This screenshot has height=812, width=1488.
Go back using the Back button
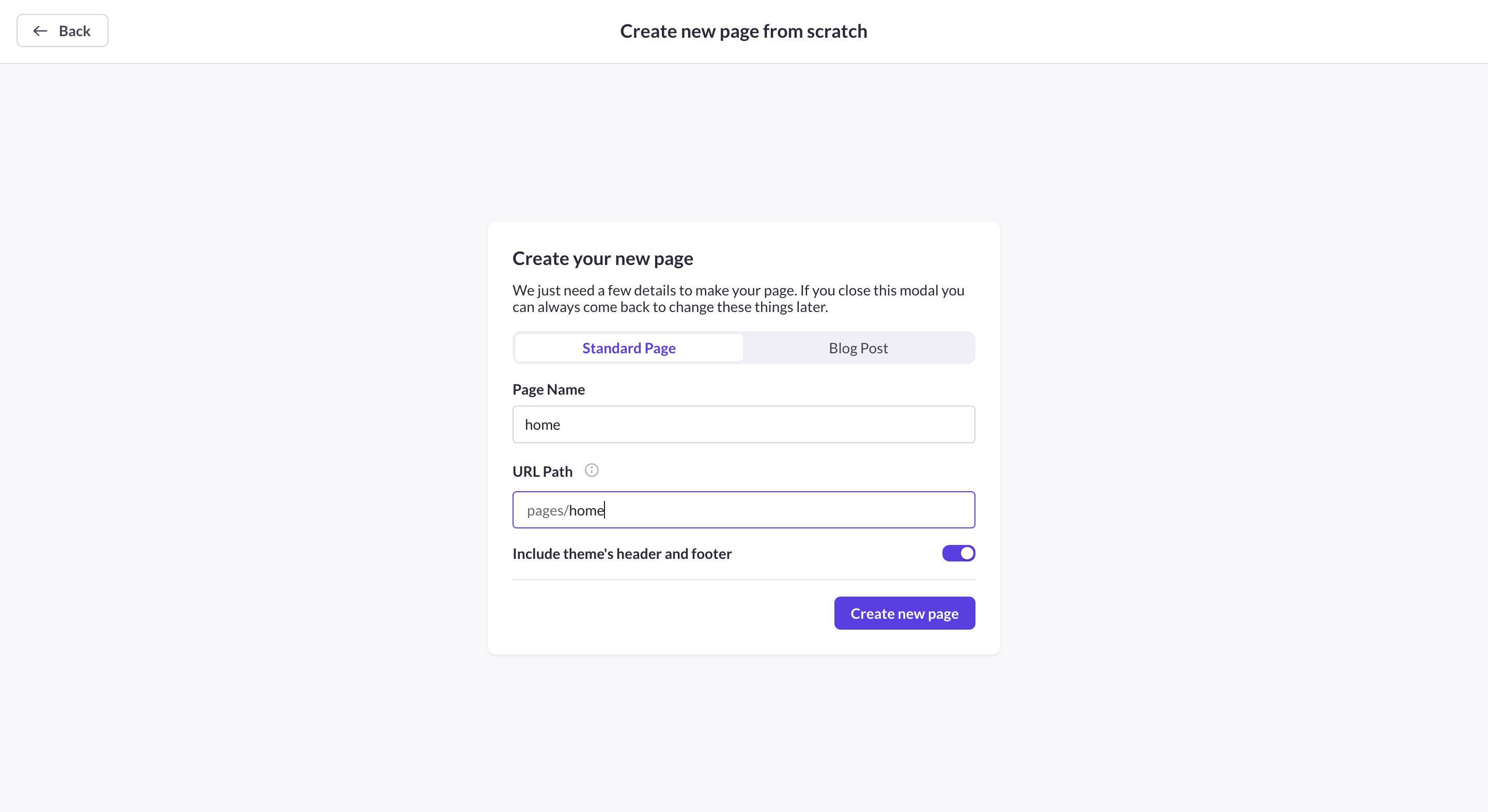63,30
